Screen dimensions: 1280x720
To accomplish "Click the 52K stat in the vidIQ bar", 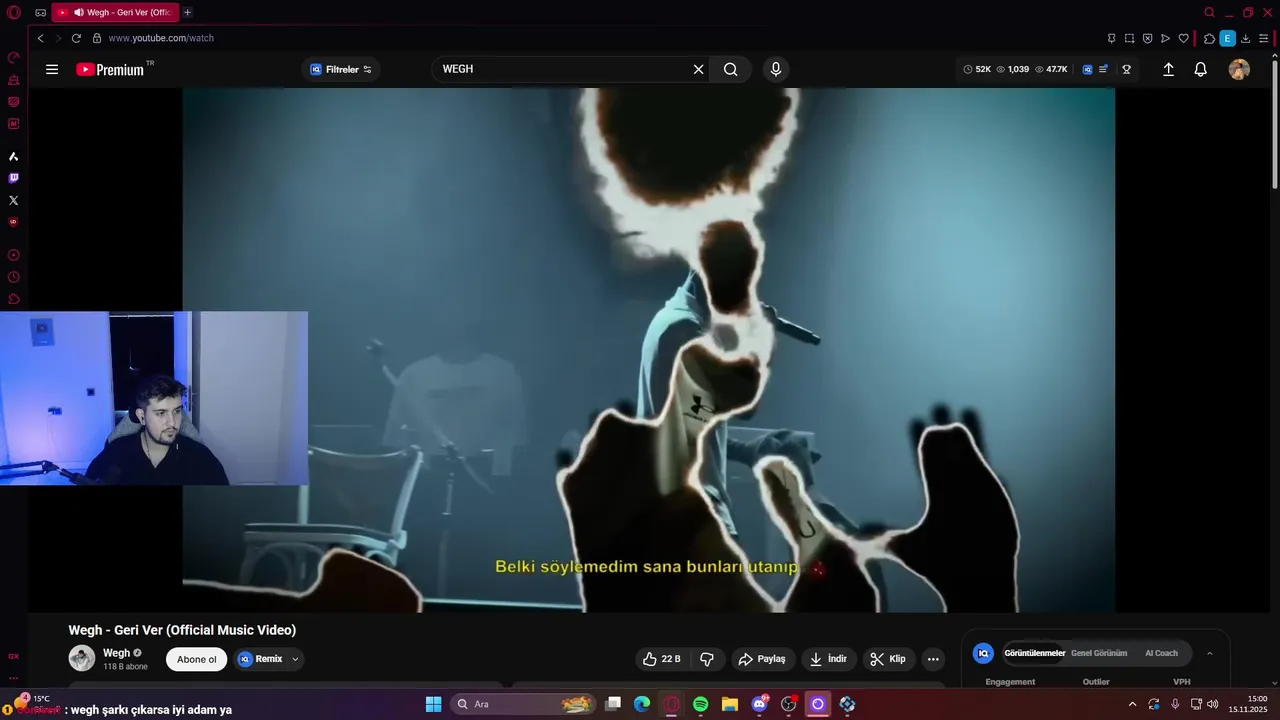I will 977,69.
